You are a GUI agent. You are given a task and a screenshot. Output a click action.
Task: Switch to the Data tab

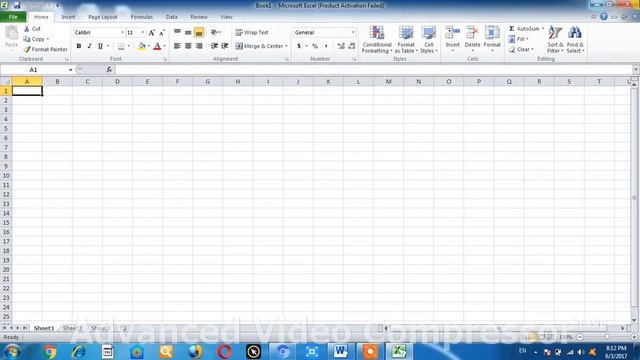(x=171, y=17)
